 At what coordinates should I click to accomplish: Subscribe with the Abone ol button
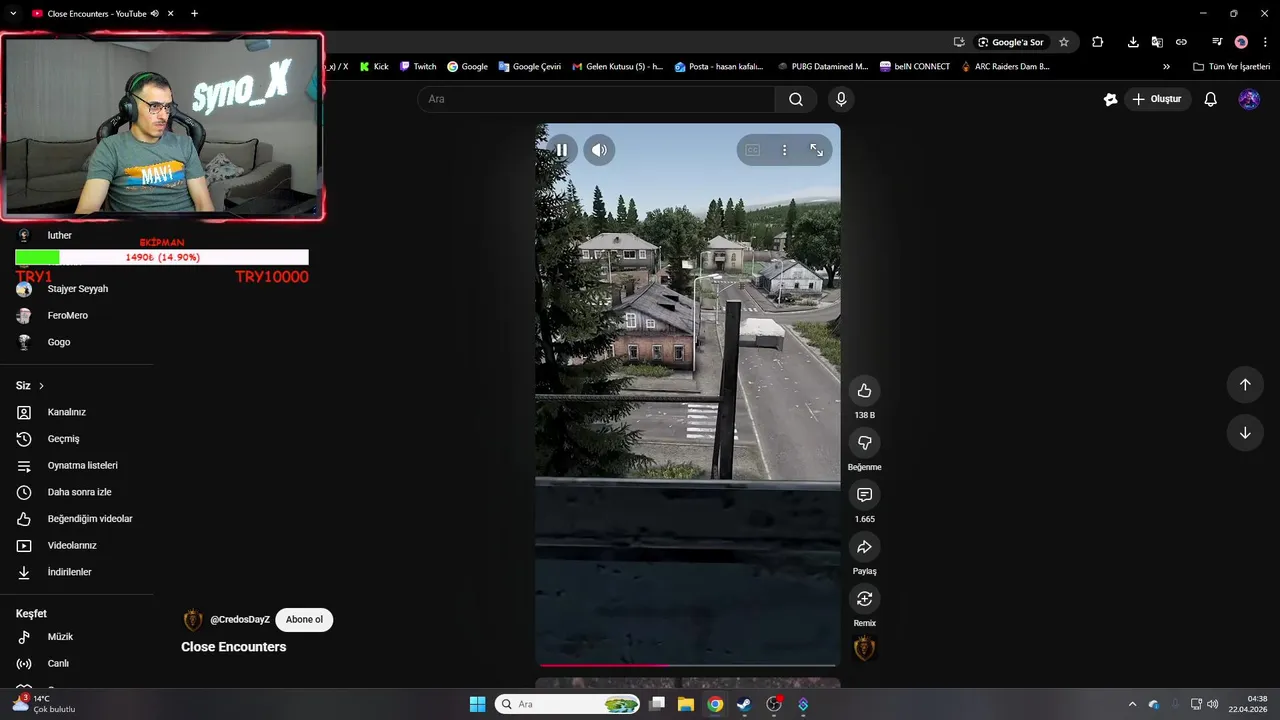[304, 620]
